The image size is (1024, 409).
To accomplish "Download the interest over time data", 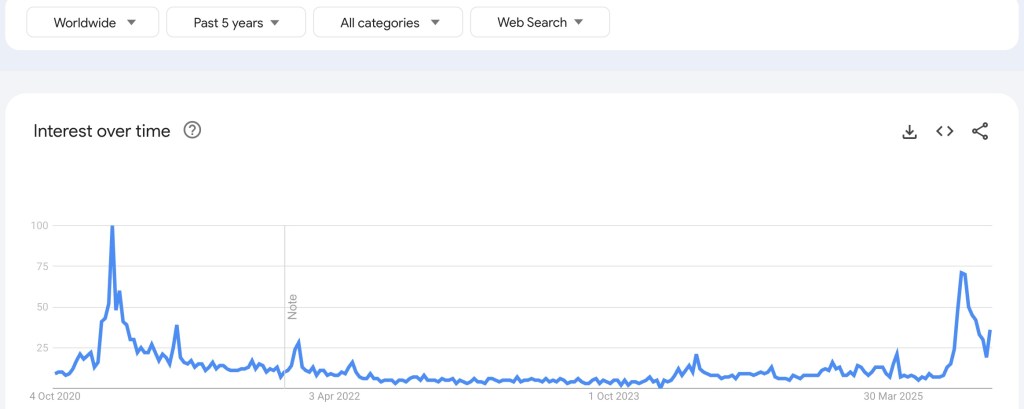I will pos(909,131).
